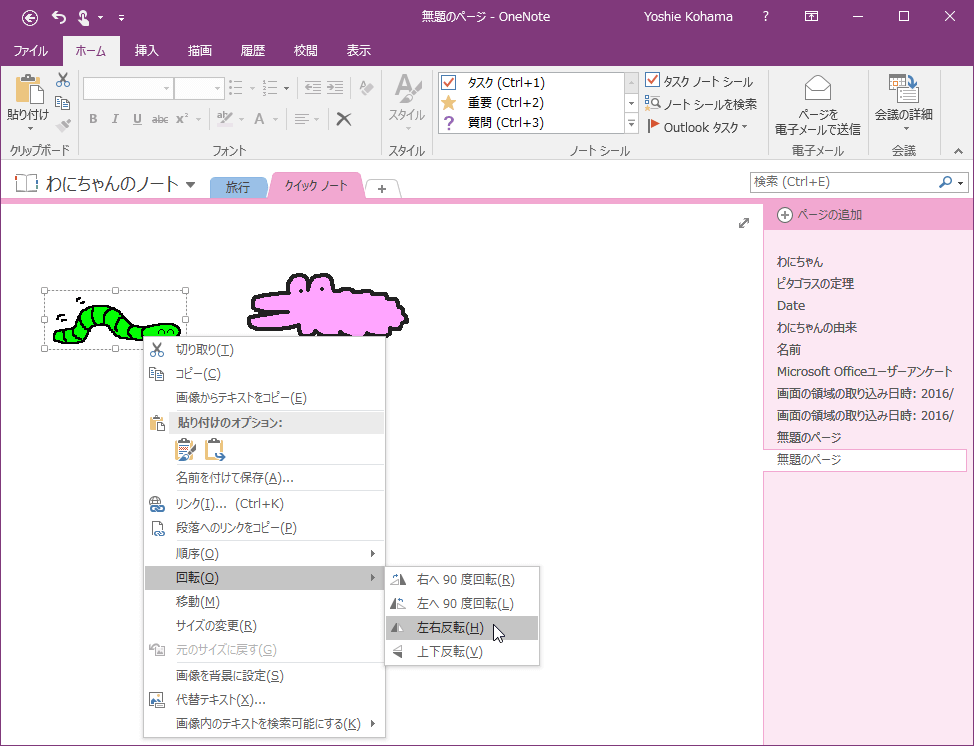Click the expand page arrow icon

coord(744,223)
